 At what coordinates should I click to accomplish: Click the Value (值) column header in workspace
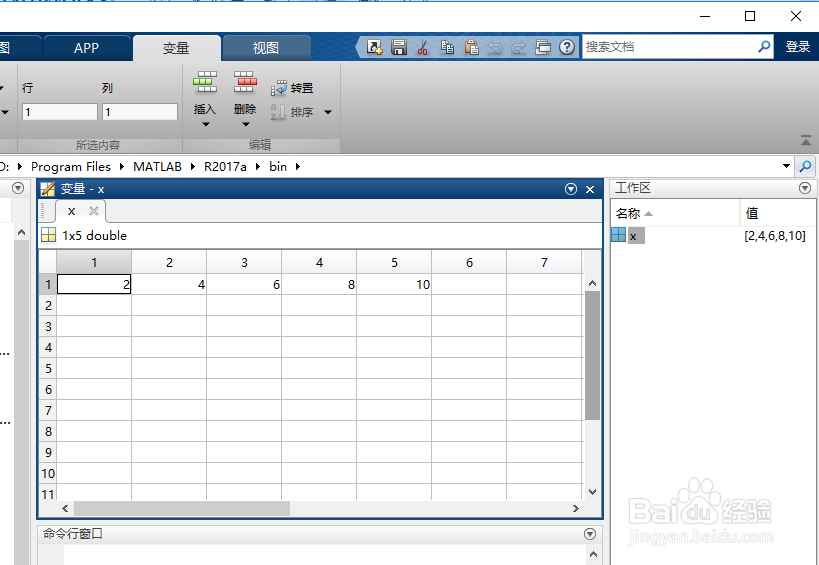(778, 214)
